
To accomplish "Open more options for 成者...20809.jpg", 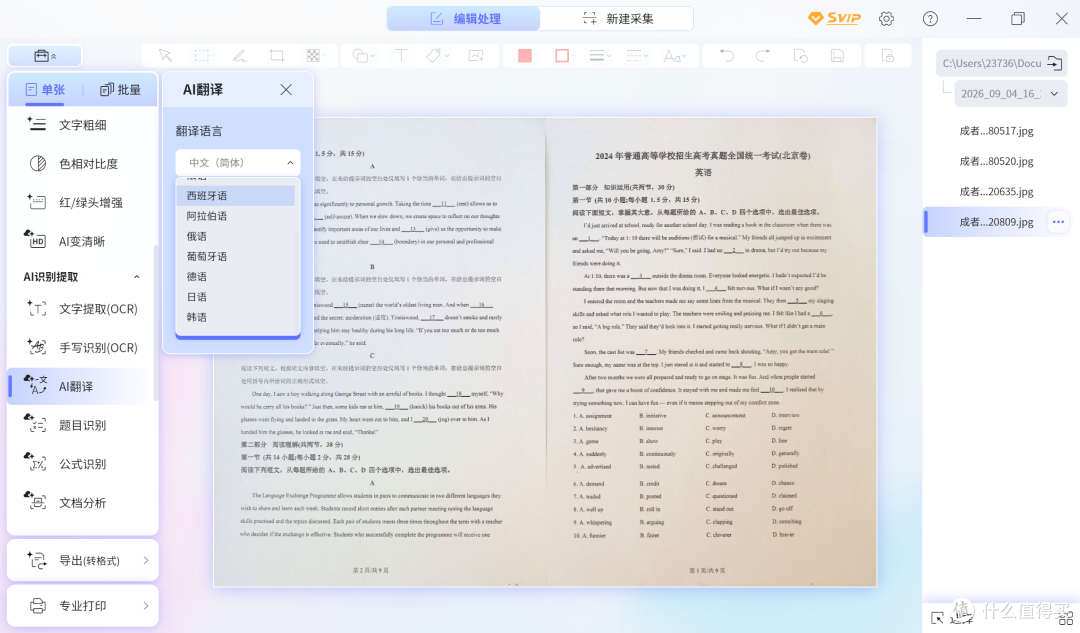I will click(x=1058, y=222).
